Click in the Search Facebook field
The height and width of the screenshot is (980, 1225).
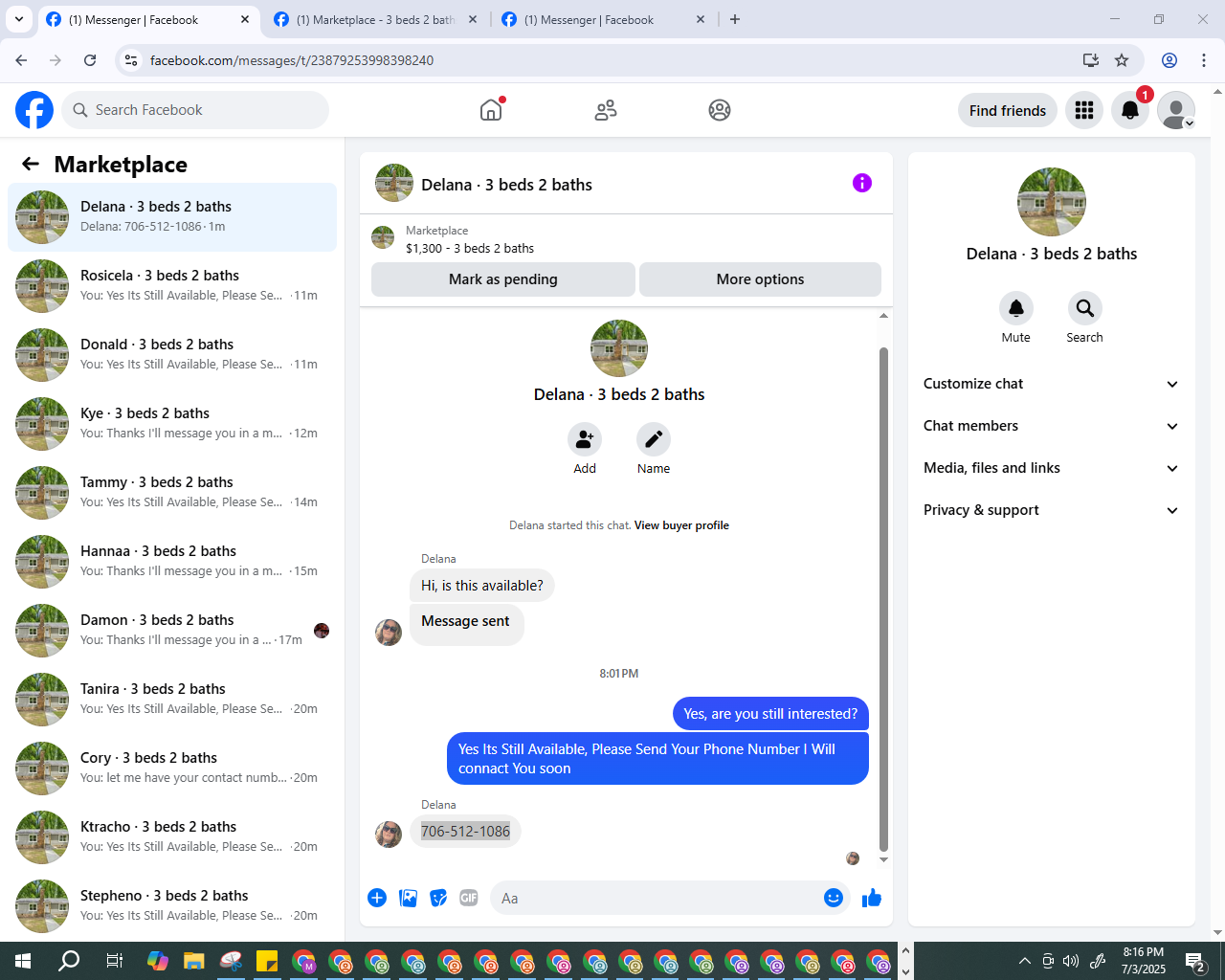click(195, 110)
